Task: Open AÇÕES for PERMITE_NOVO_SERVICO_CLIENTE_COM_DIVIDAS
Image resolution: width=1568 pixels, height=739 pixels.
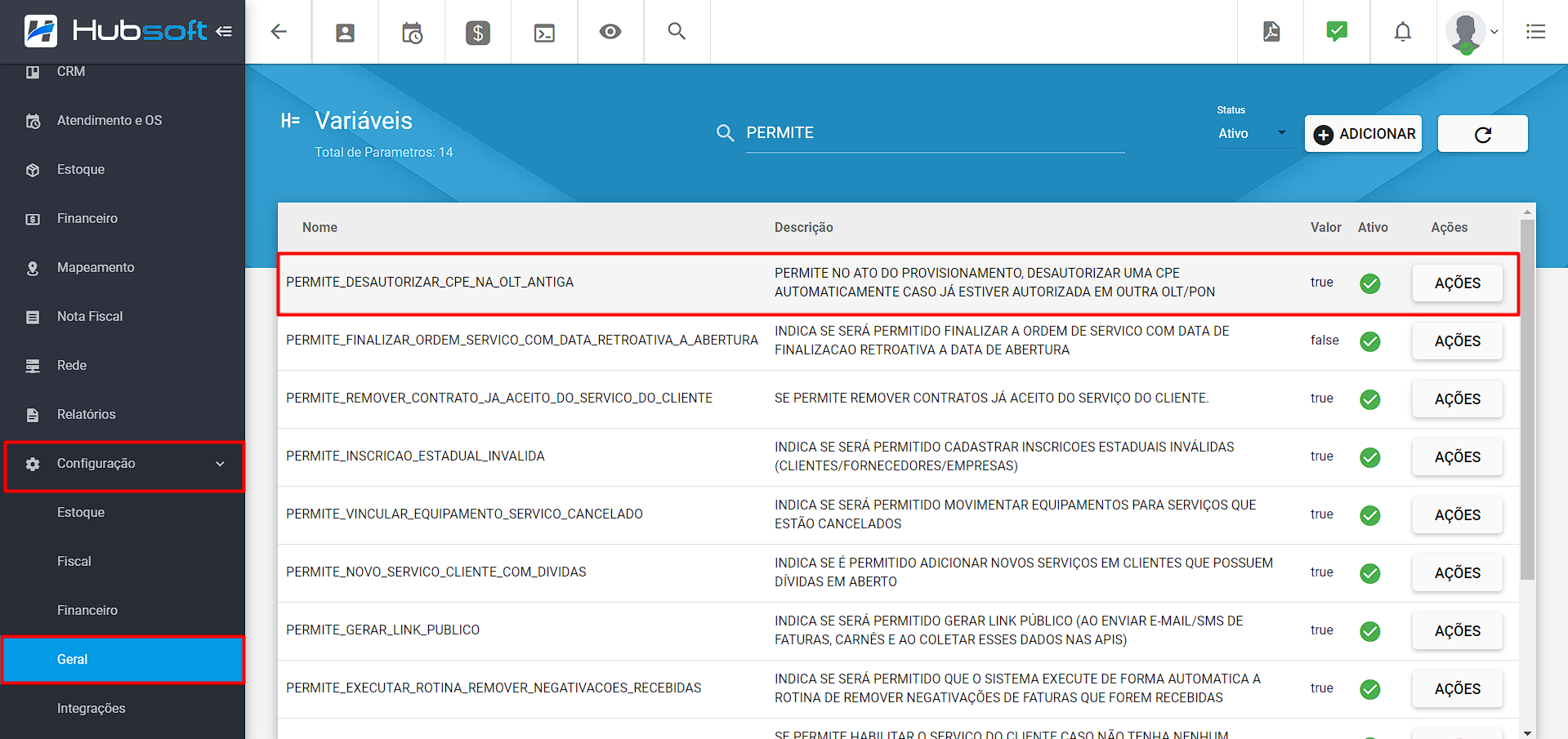Action: click(1457, 573)
